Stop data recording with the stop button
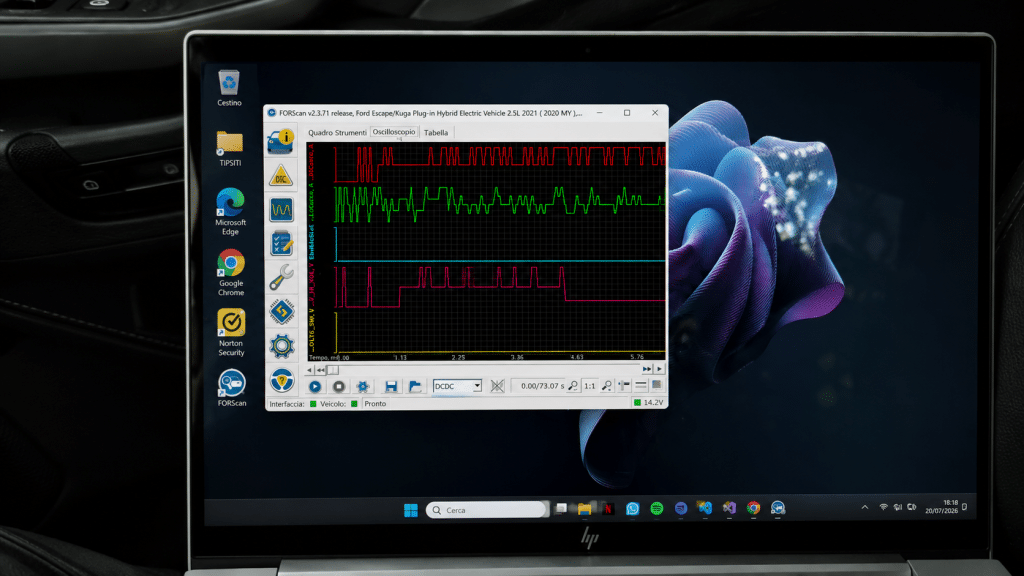1024x576 pixels. click(338, 387)
